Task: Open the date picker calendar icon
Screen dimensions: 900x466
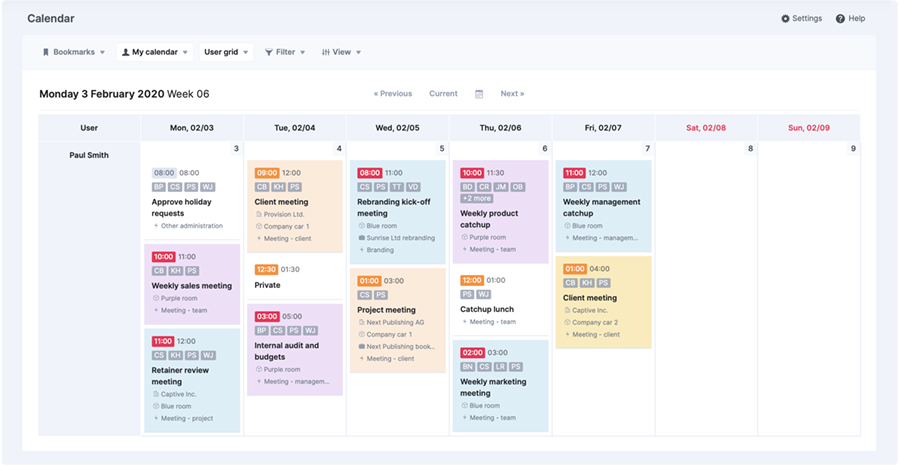Action: tap(479, 94)
